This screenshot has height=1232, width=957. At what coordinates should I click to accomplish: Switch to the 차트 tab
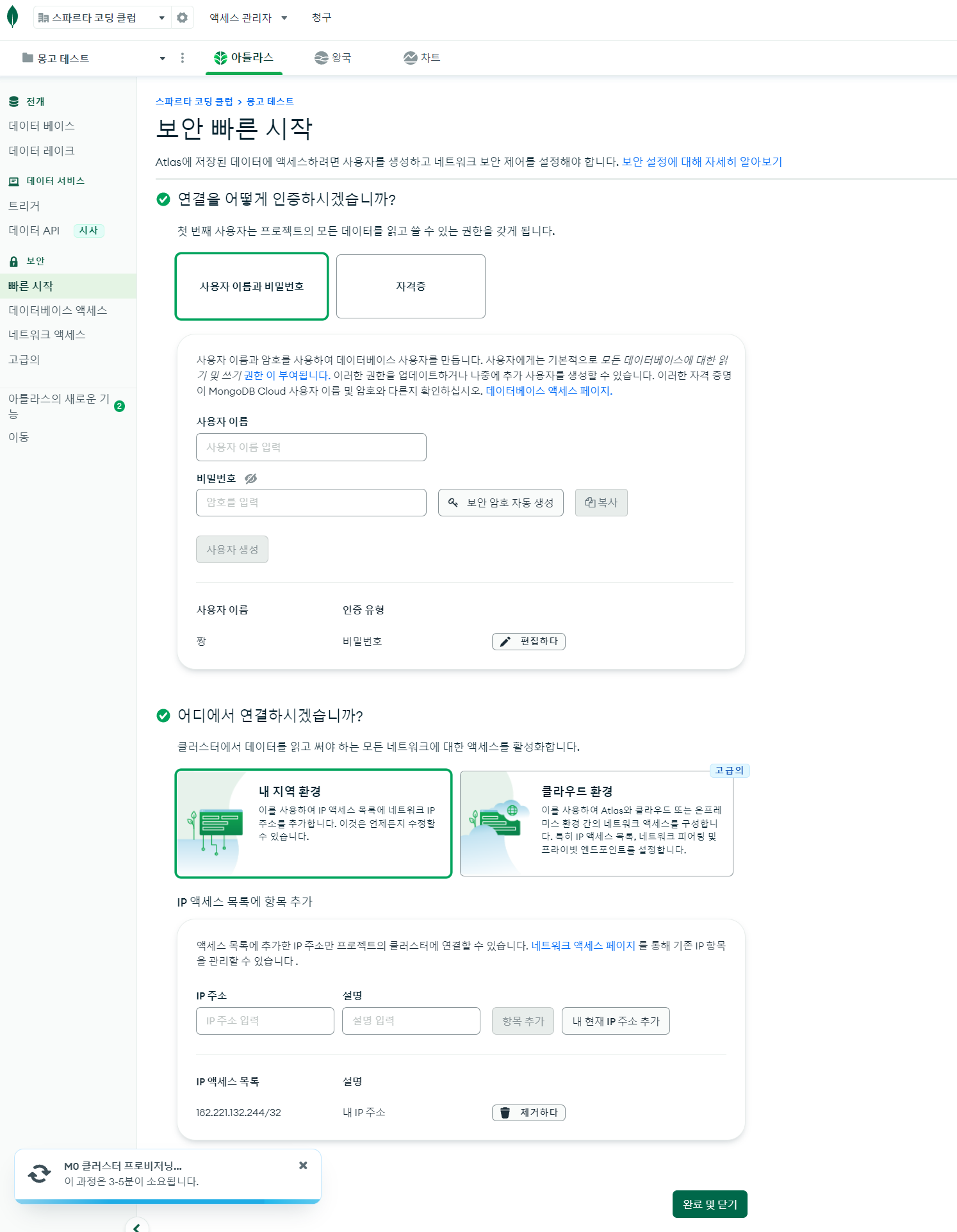pos(421,58)
